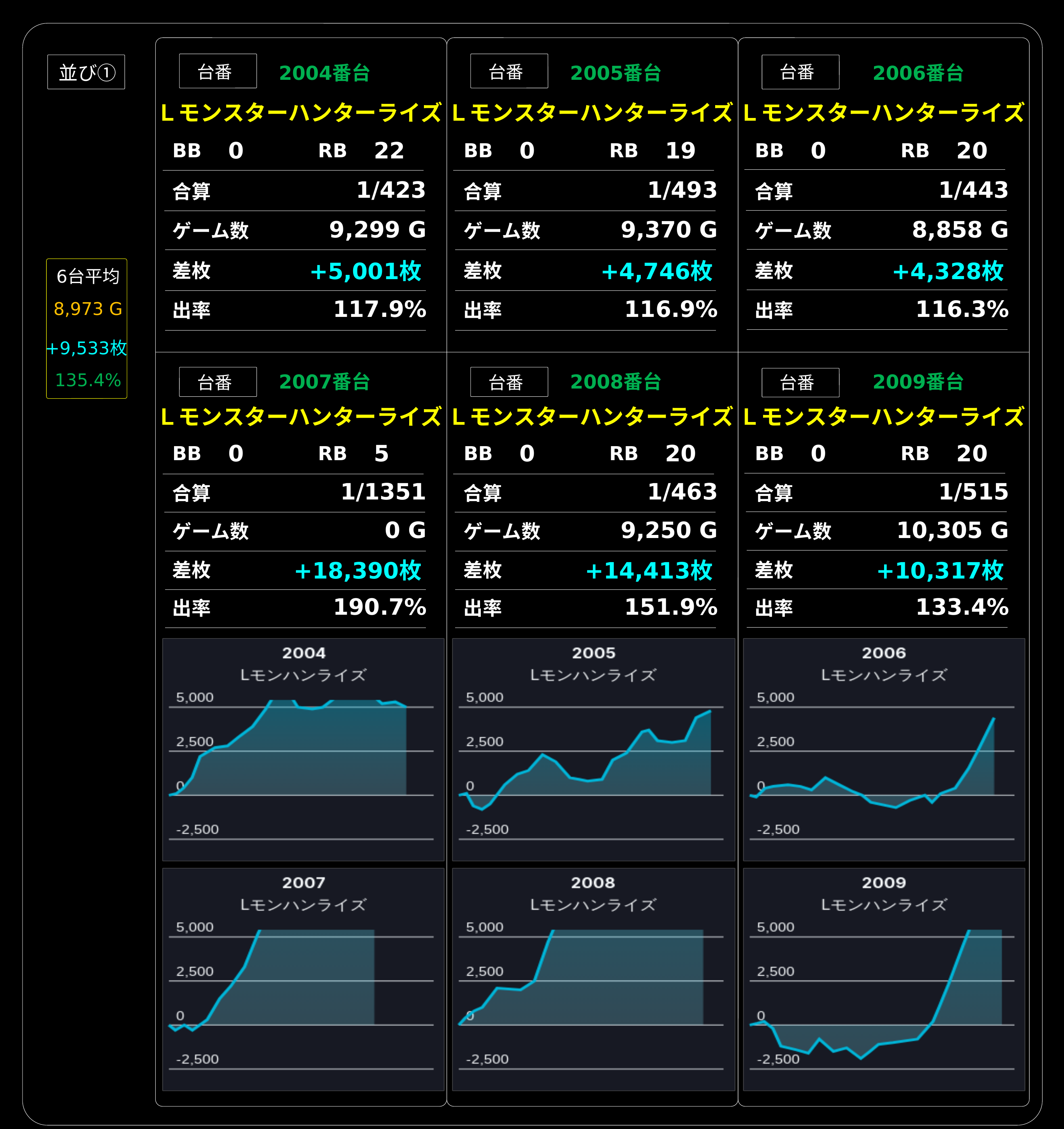Screen dimensions: 1064x1129
Task: Open the 2006番台 machine heading
Action: 918,73
